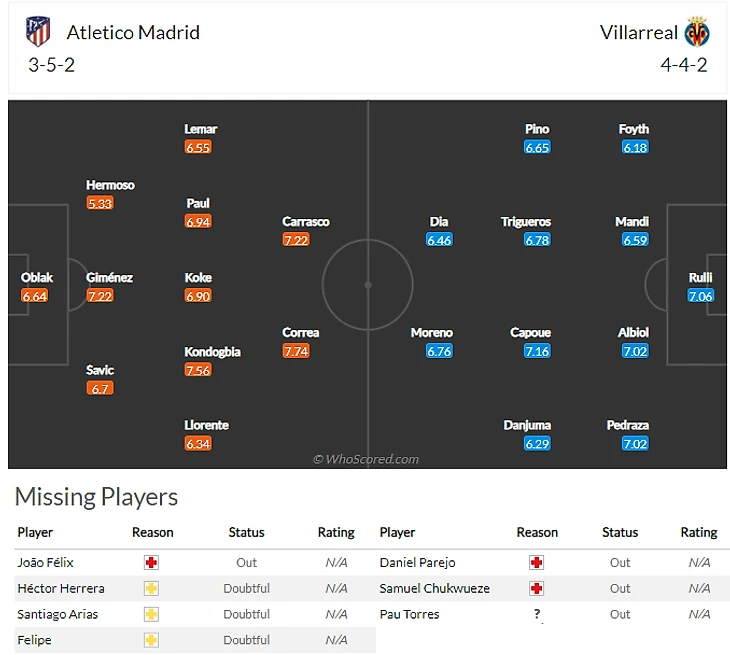Open Kondogbia's player profile

click(212, 351)
